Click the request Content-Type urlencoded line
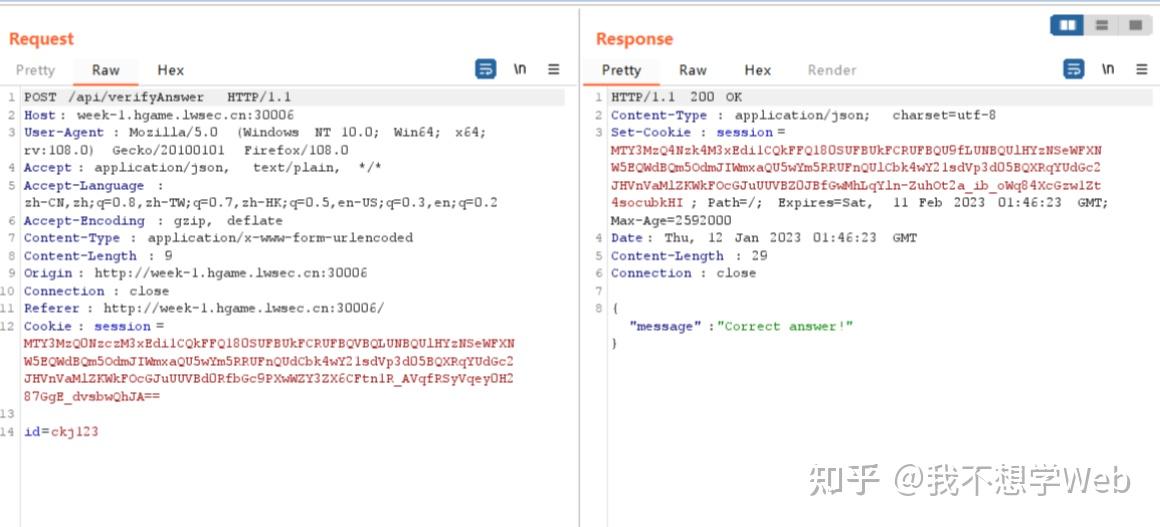Screen dimensions: 1160x527 (218, 238)
